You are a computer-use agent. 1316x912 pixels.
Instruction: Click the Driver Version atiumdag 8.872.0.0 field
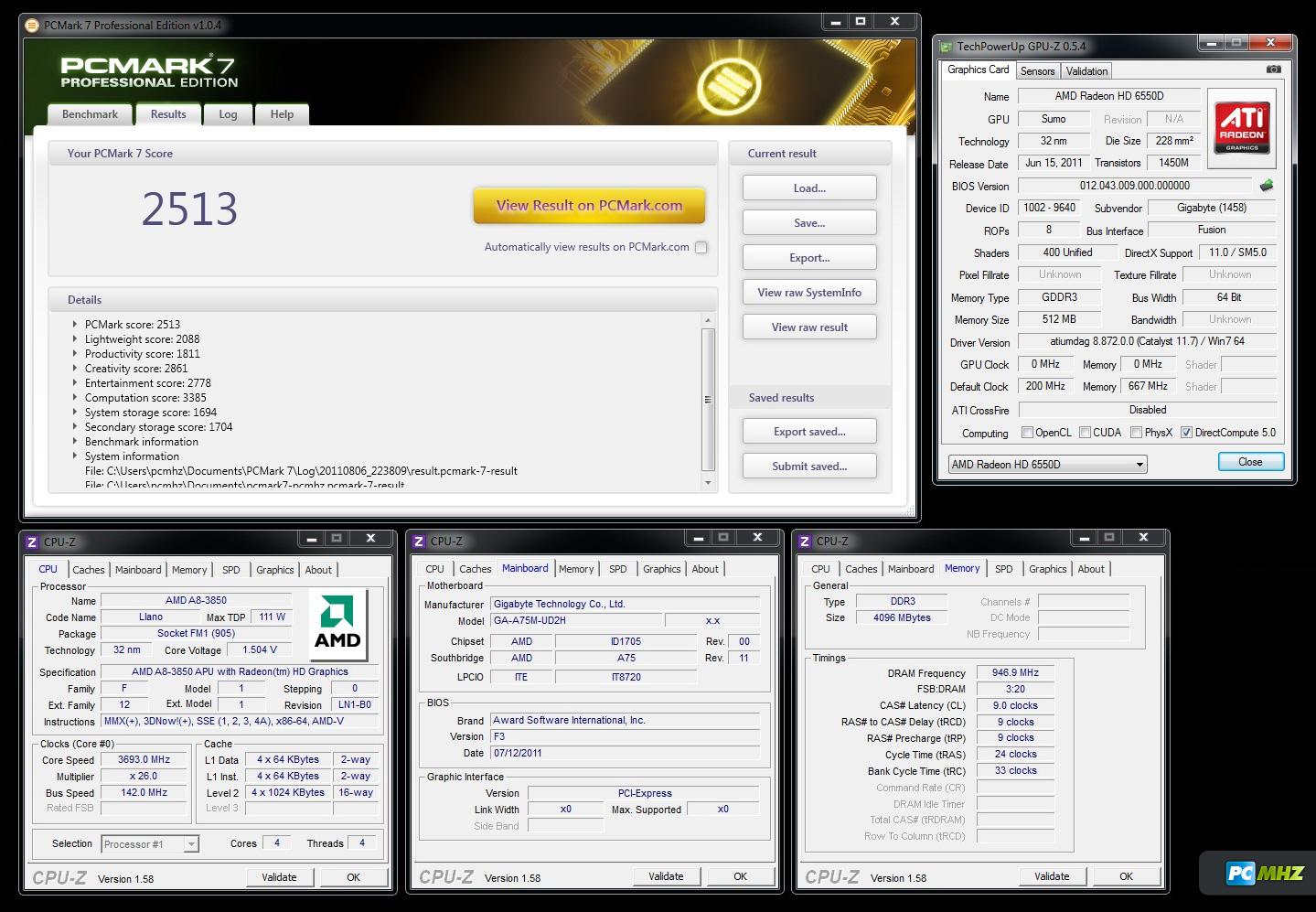[1148, 342]
